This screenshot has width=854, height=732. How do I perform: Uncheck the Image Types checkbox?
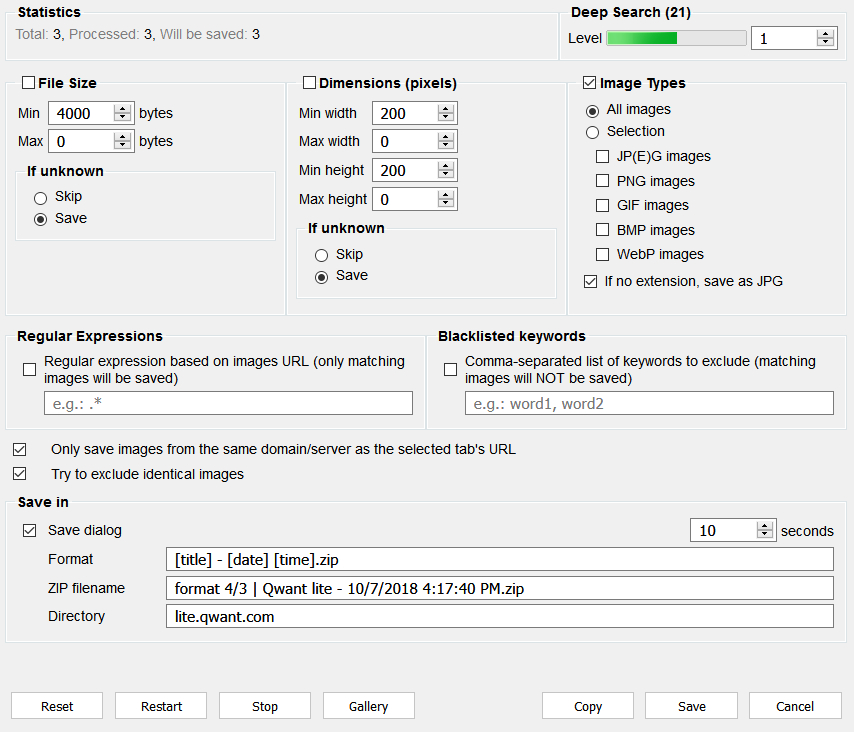(x=589, y=83)
